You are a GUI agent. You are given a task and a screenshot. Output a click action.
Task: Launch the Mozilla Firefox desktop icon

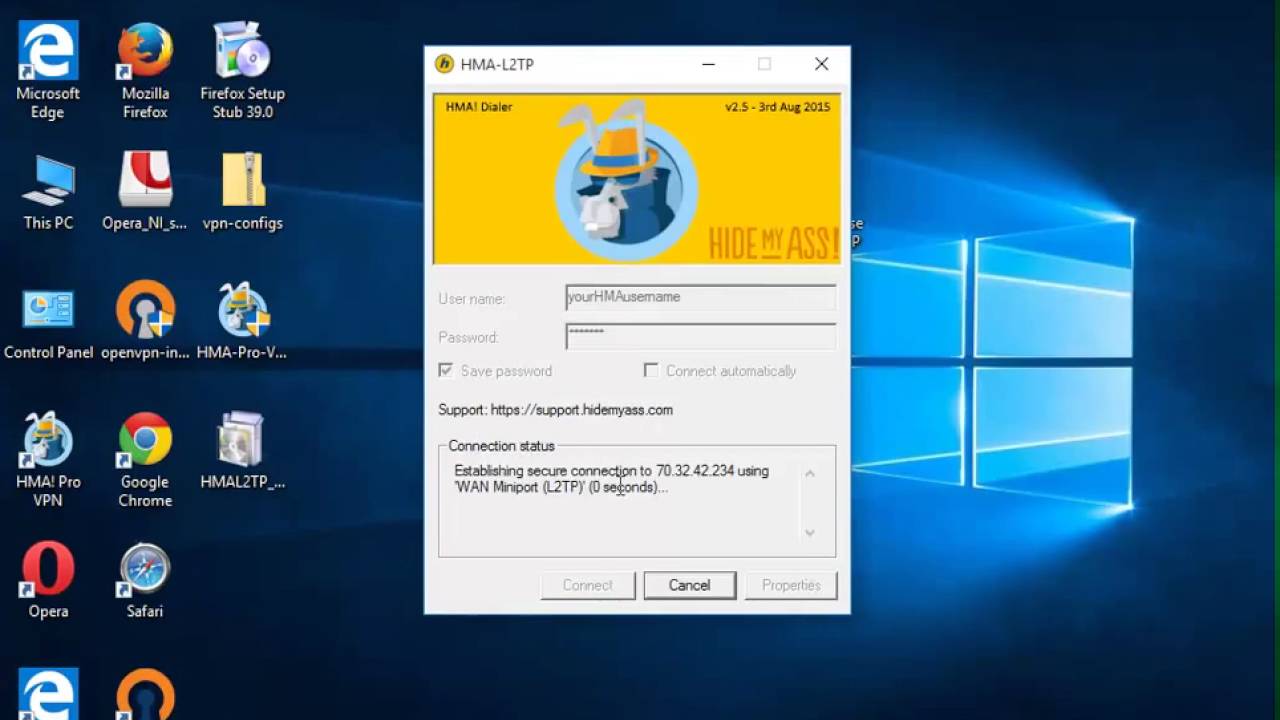(x=145, y=70)
